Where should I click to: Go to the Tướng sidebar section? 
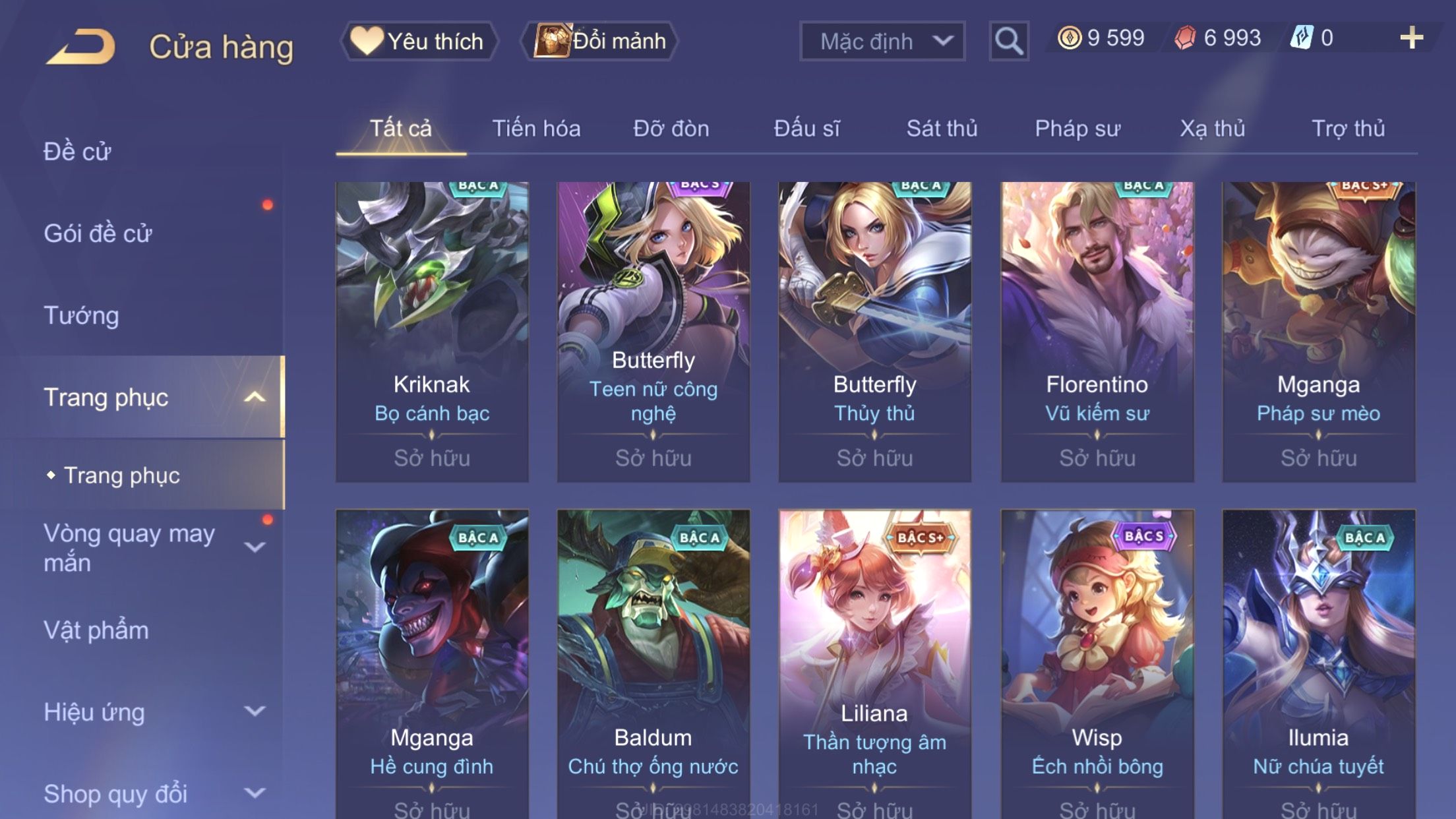(81, 315)
